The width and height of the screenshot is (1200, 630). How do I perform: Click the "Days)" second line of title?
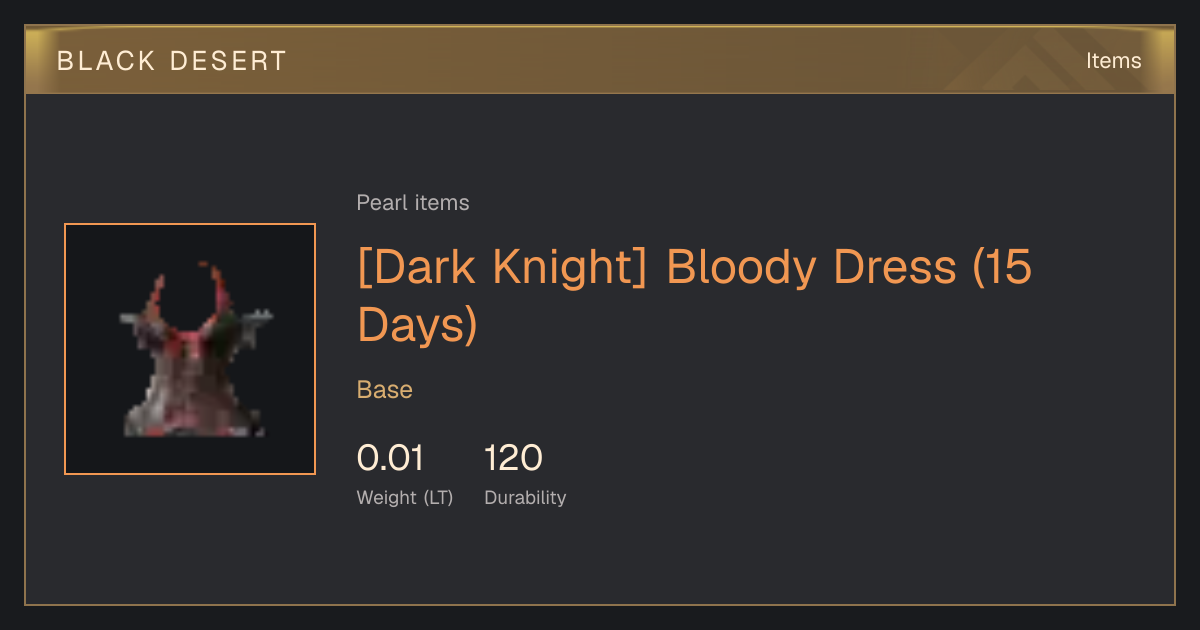point(417,324)
